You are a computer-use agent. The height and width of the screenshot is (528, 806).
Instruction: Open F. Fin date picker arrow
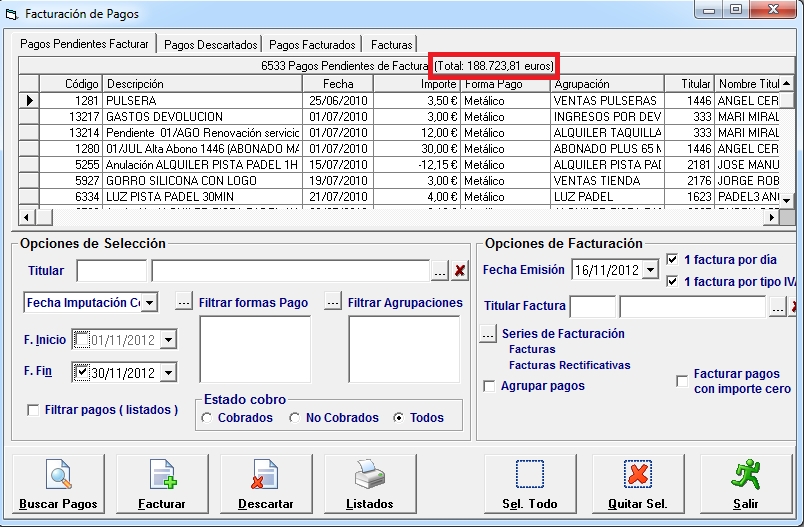click(168, 372)
